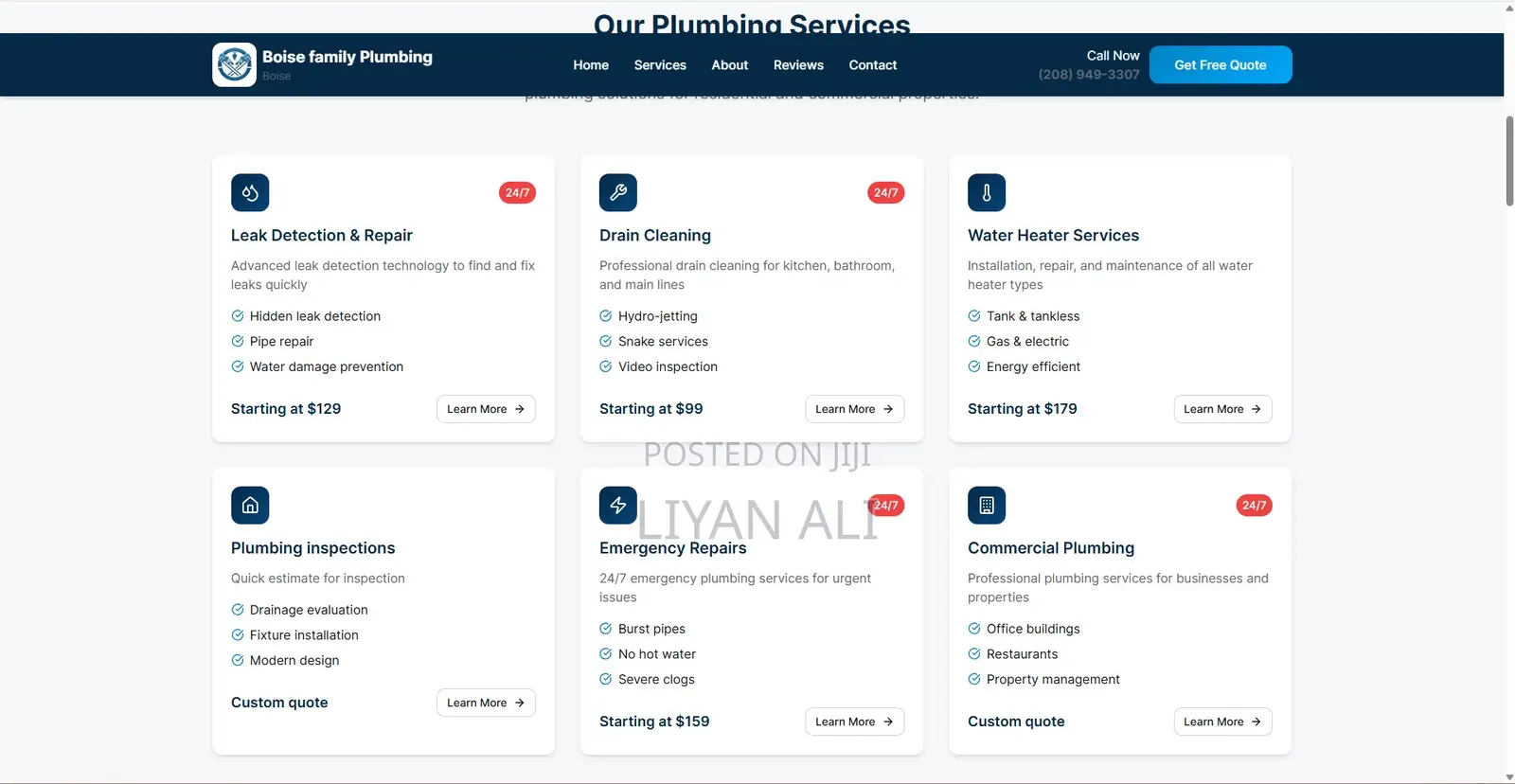Click checkmark icon beside Drainage evaluation
Viewport: 1515px width, 784px height.
(238, 609)
